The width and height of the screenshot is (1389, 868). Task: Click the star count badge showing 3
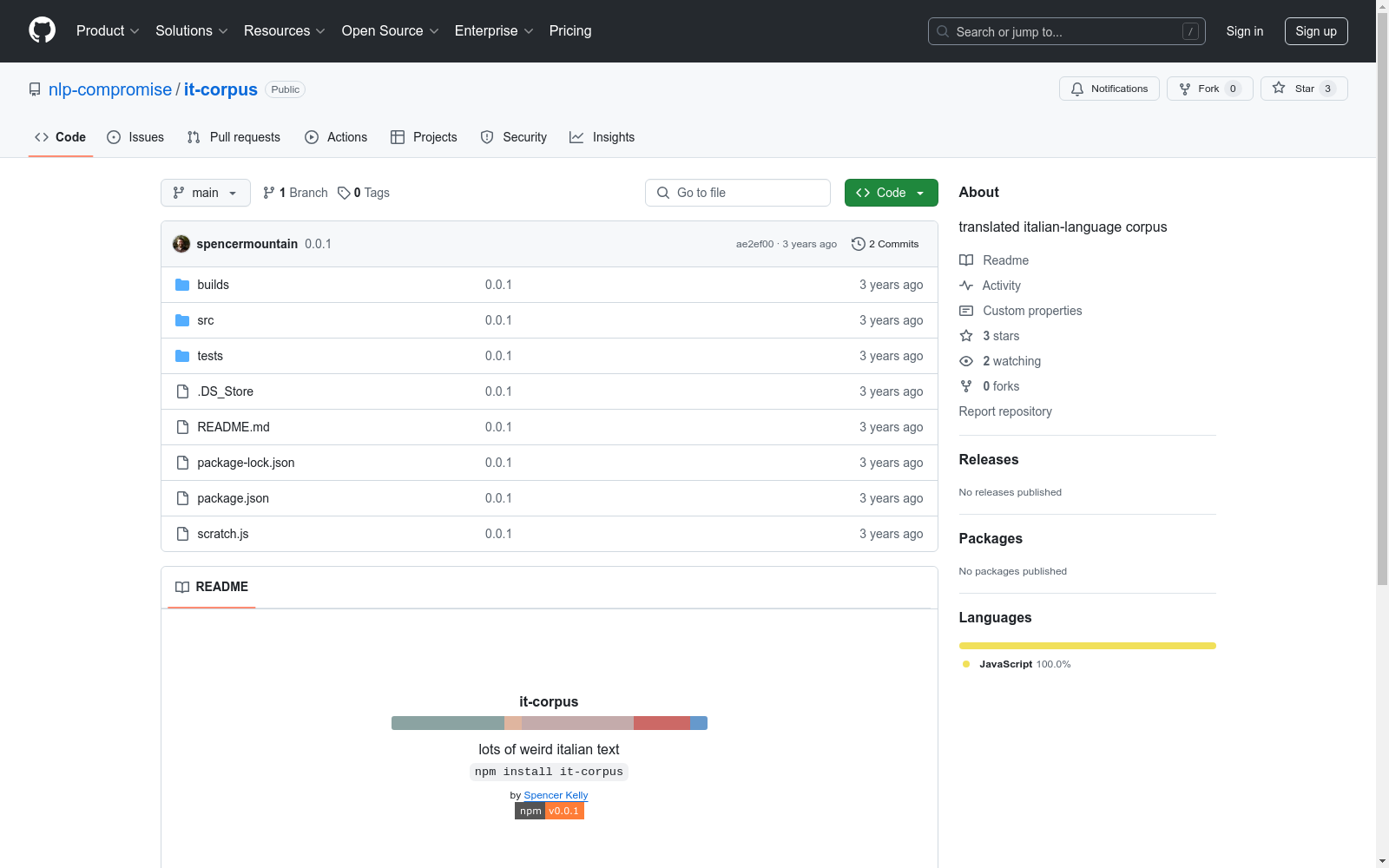pyautogui.click(x=1327, y=89)
